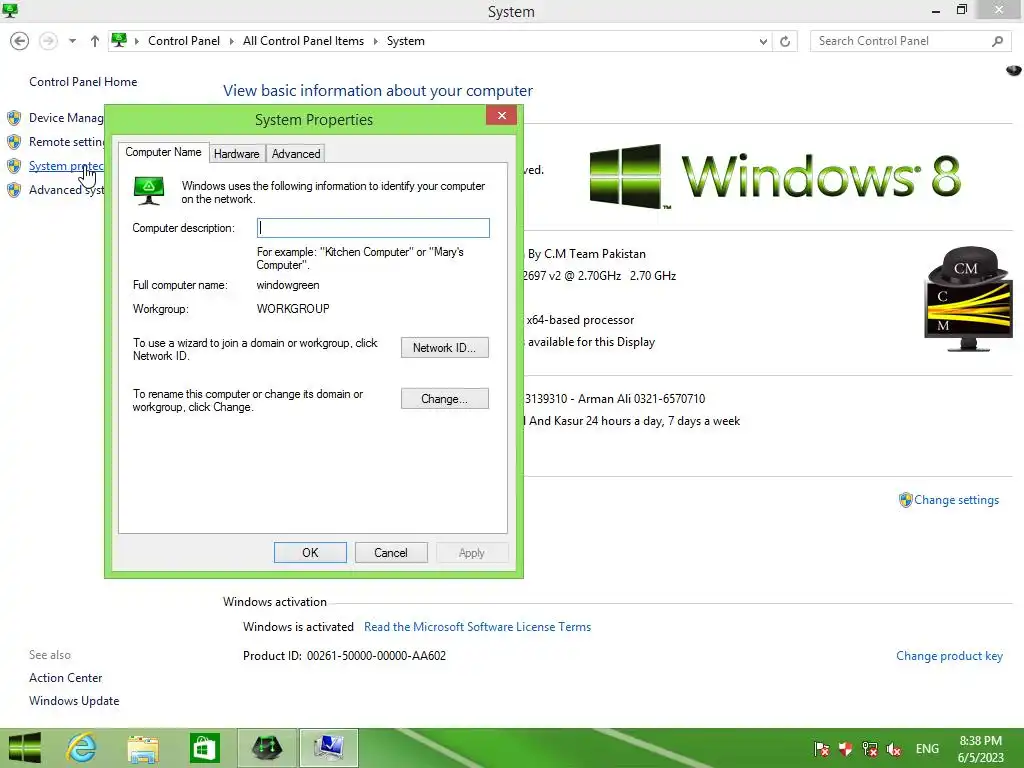Image resolution: width=1024 pixels, height=768 pixels.
Task: Read the Microsoft Software License Terms
Action: (477, 626)
